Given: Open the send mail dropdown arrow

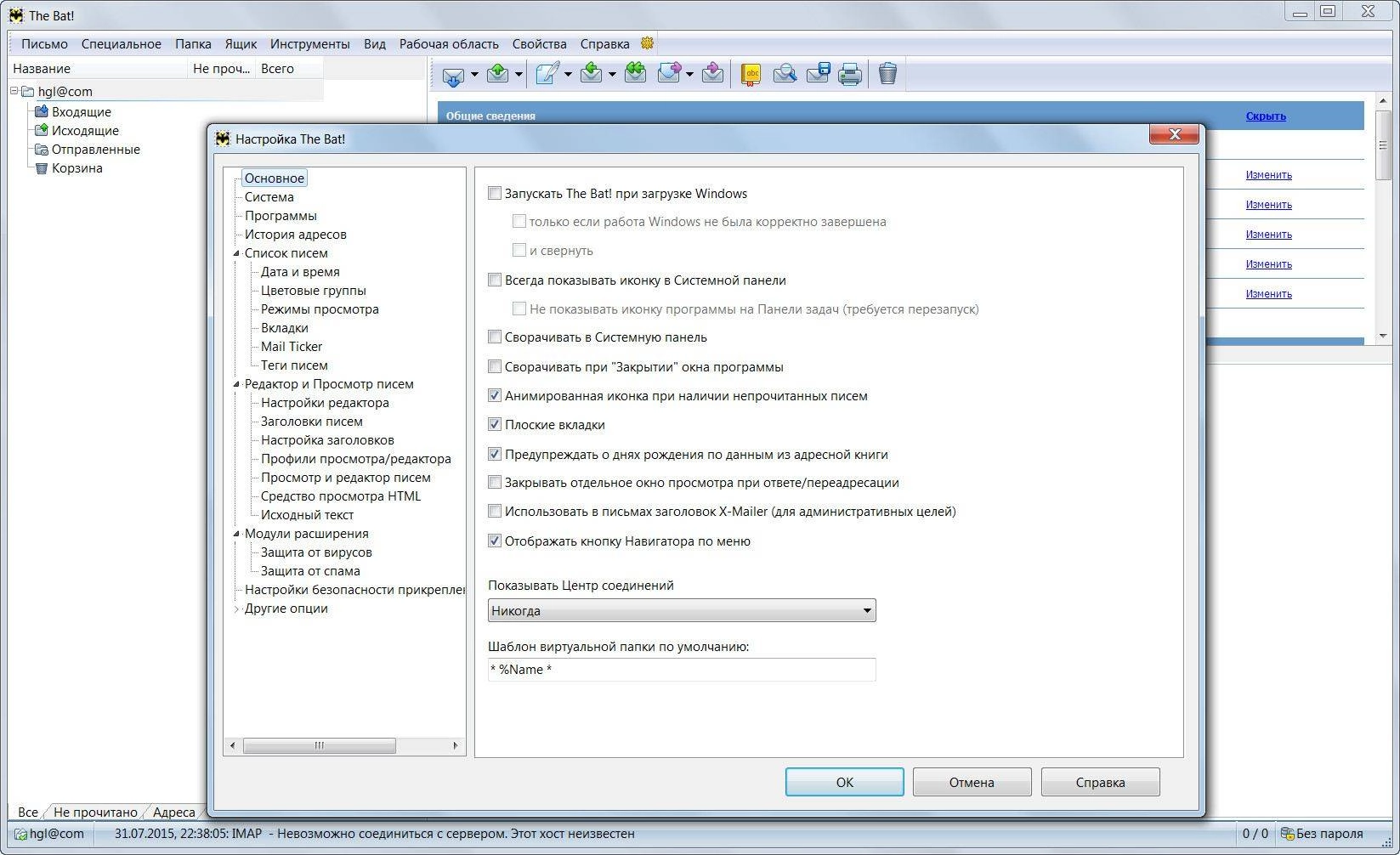Looking at the screenshot, I should 519,75.
